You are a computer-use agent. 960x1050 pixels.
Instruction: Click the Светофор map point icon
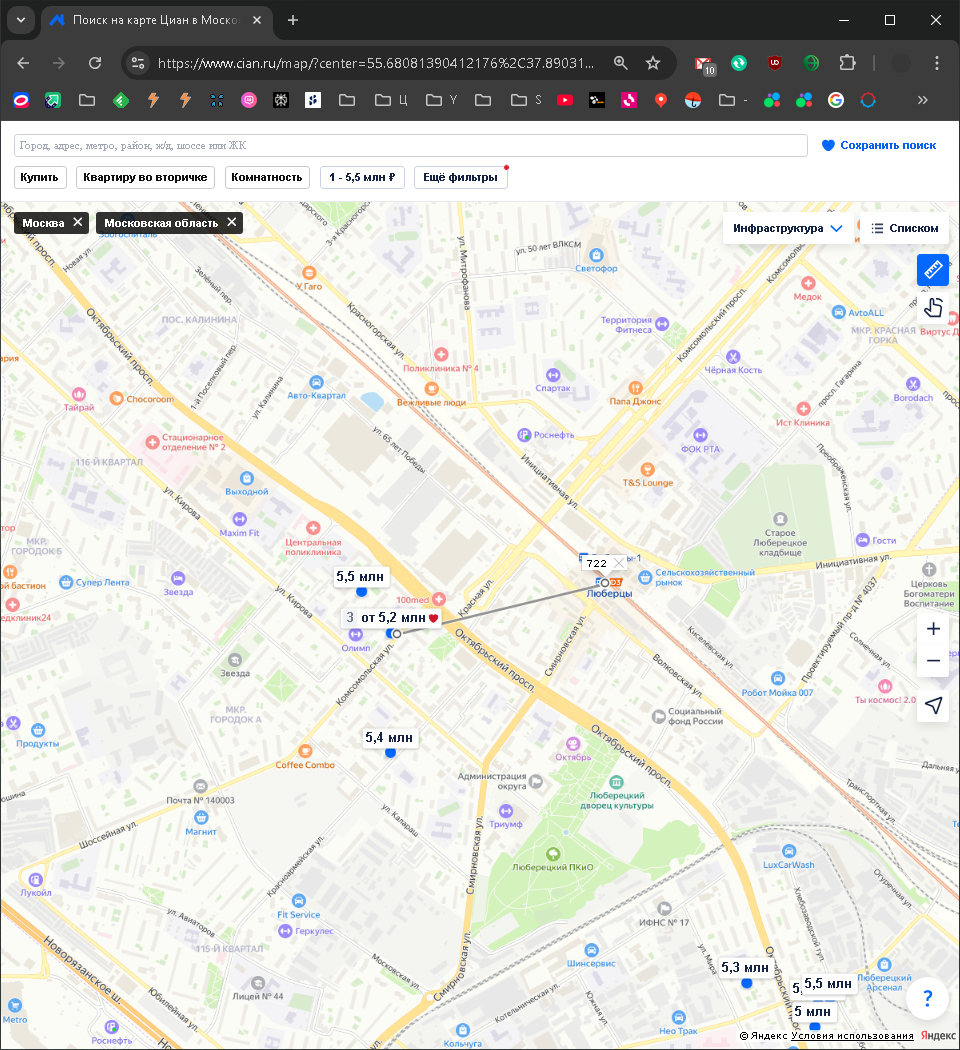click(x=596, y=255)
